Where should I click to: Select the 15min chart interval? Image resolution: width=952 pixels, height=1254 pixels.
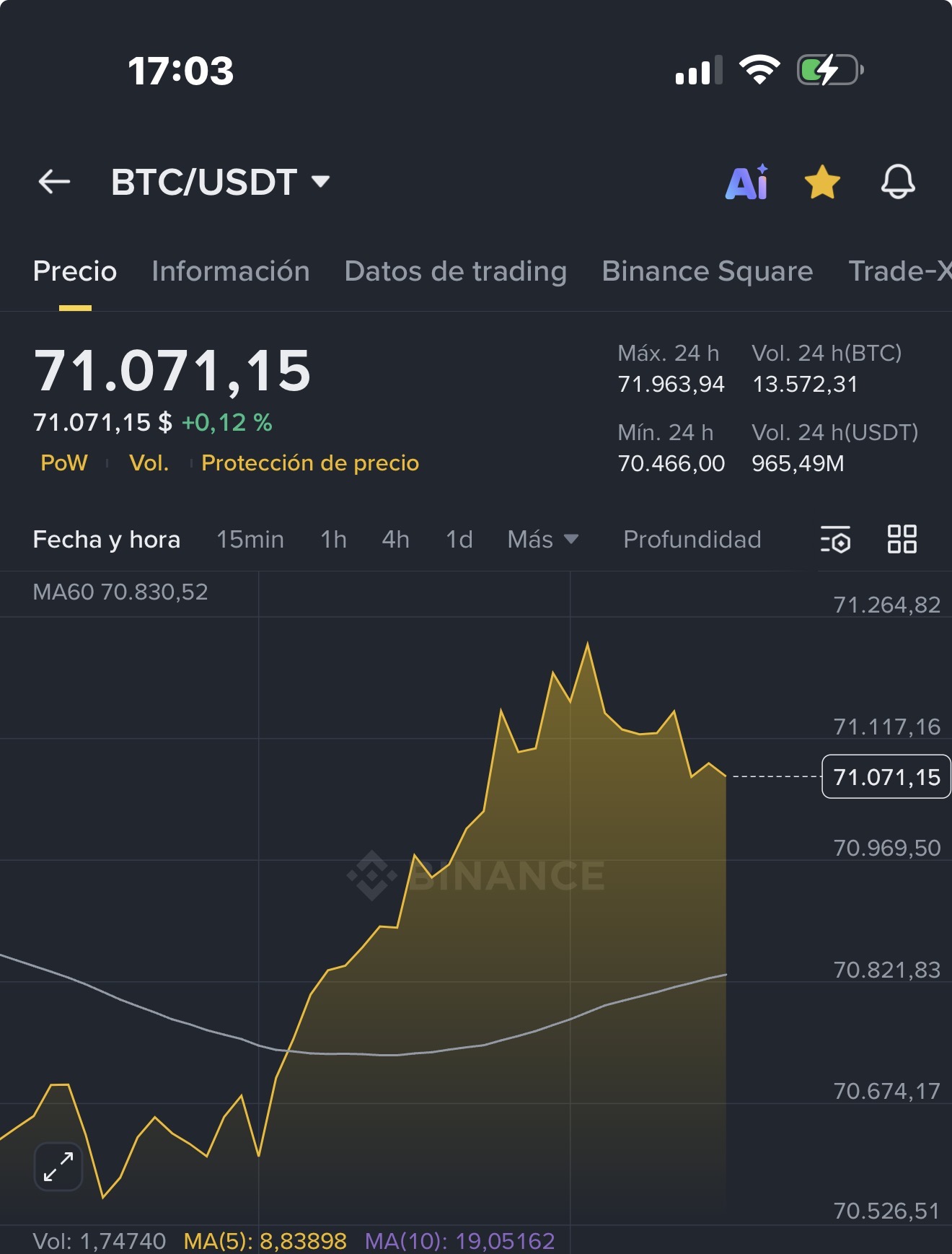[x=250, y=540]
